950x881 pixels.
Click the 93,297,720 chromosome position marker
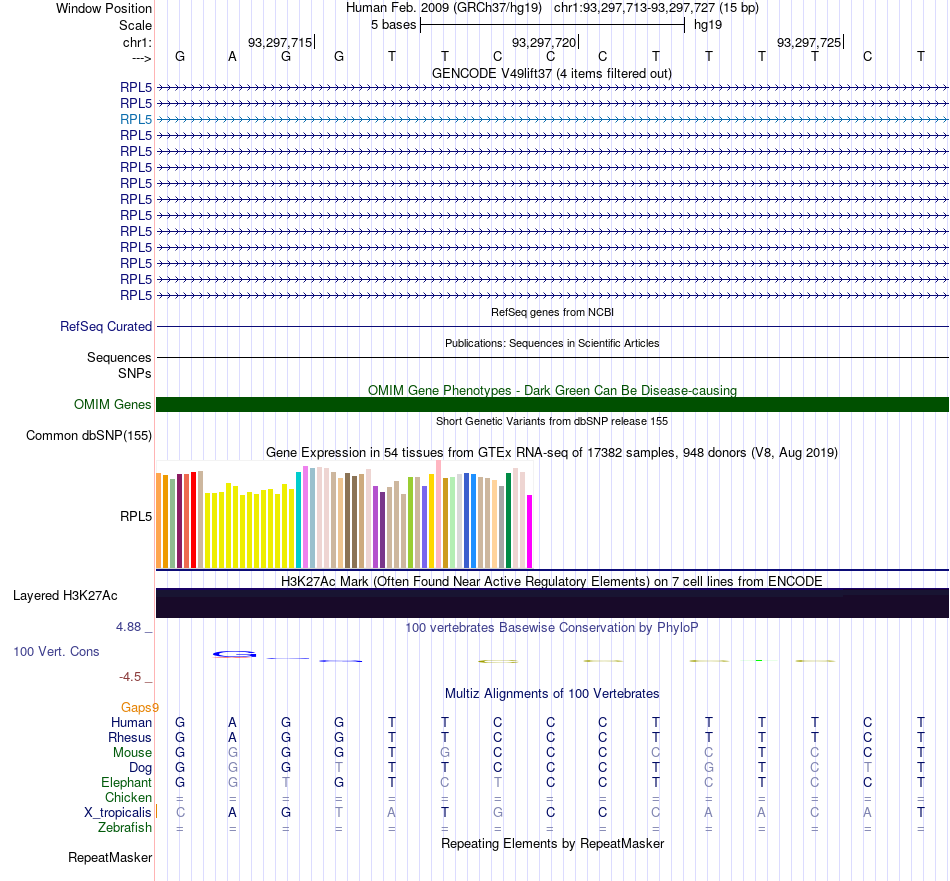544,42
